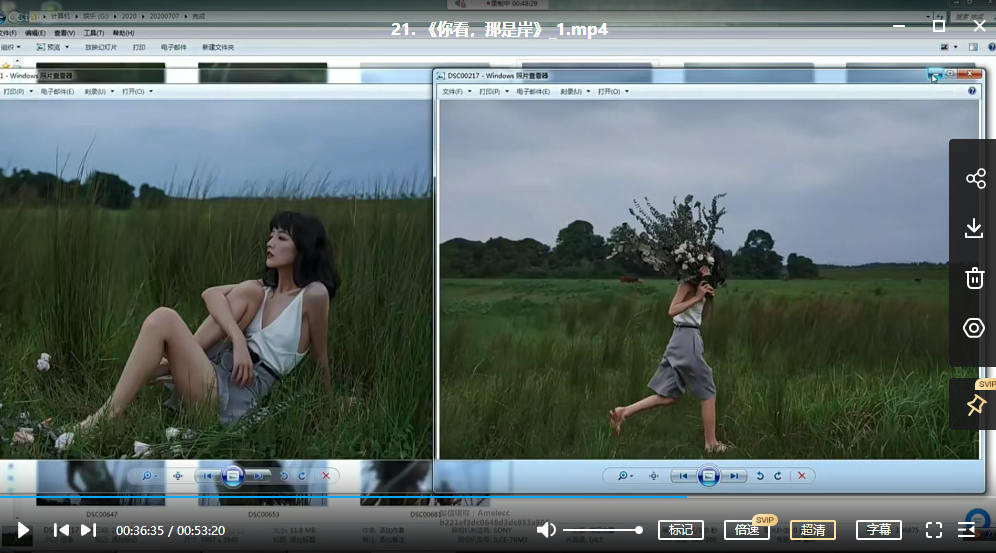The image size is (996, 553).
Task: Open the 字幕 subtitles button
Action: point(879,530)
